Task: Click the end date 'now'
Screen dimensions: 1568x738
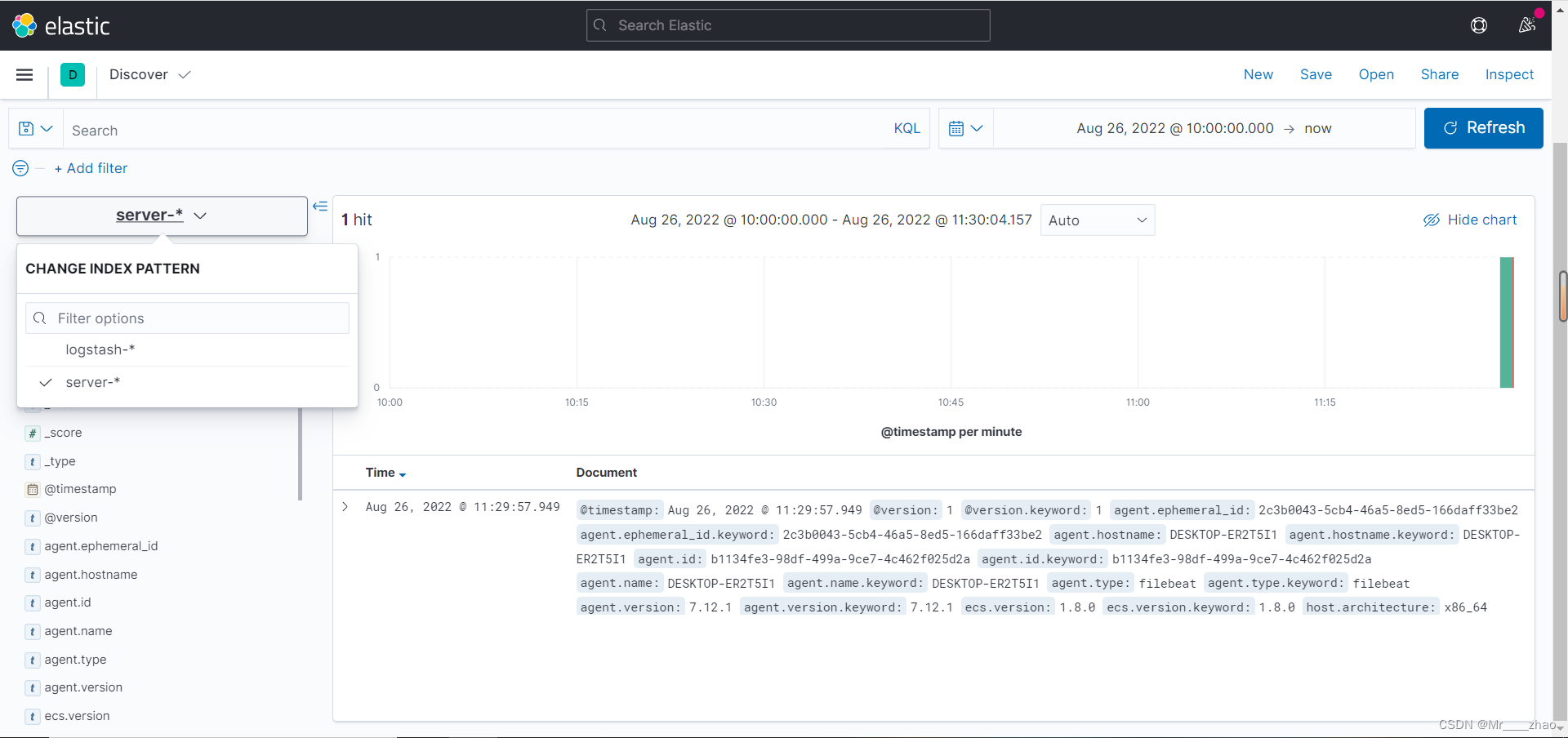Action: point(1318,128)
